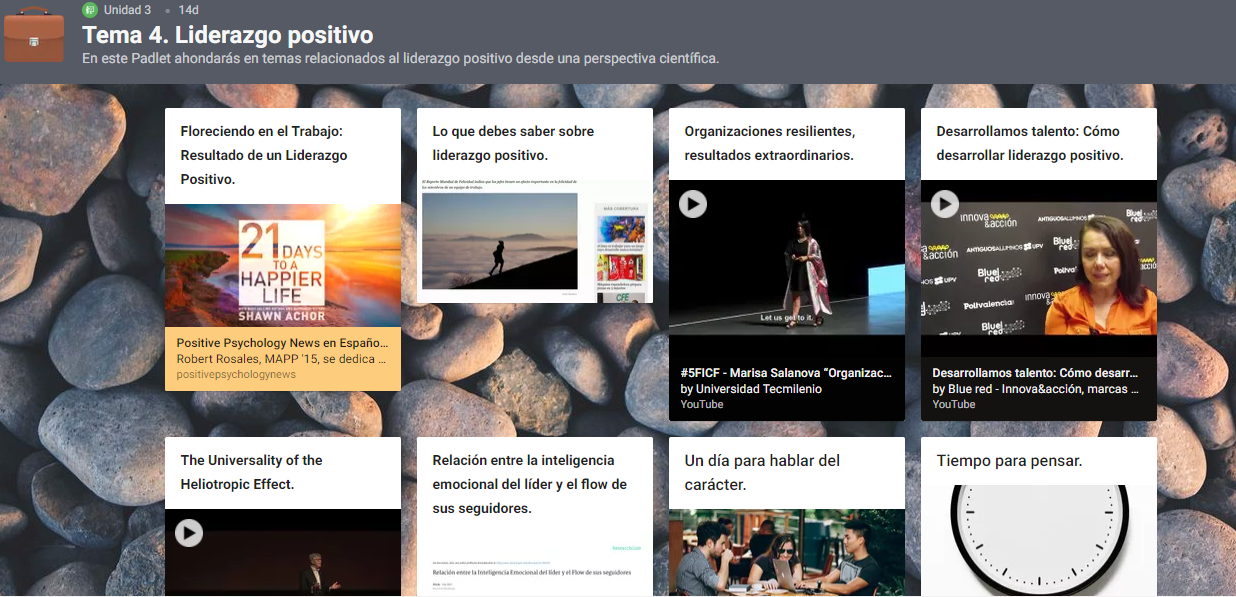Click the post title 'Floreciendo en el Trabajo'
The image size is (1236, 597).
point(264,155)
